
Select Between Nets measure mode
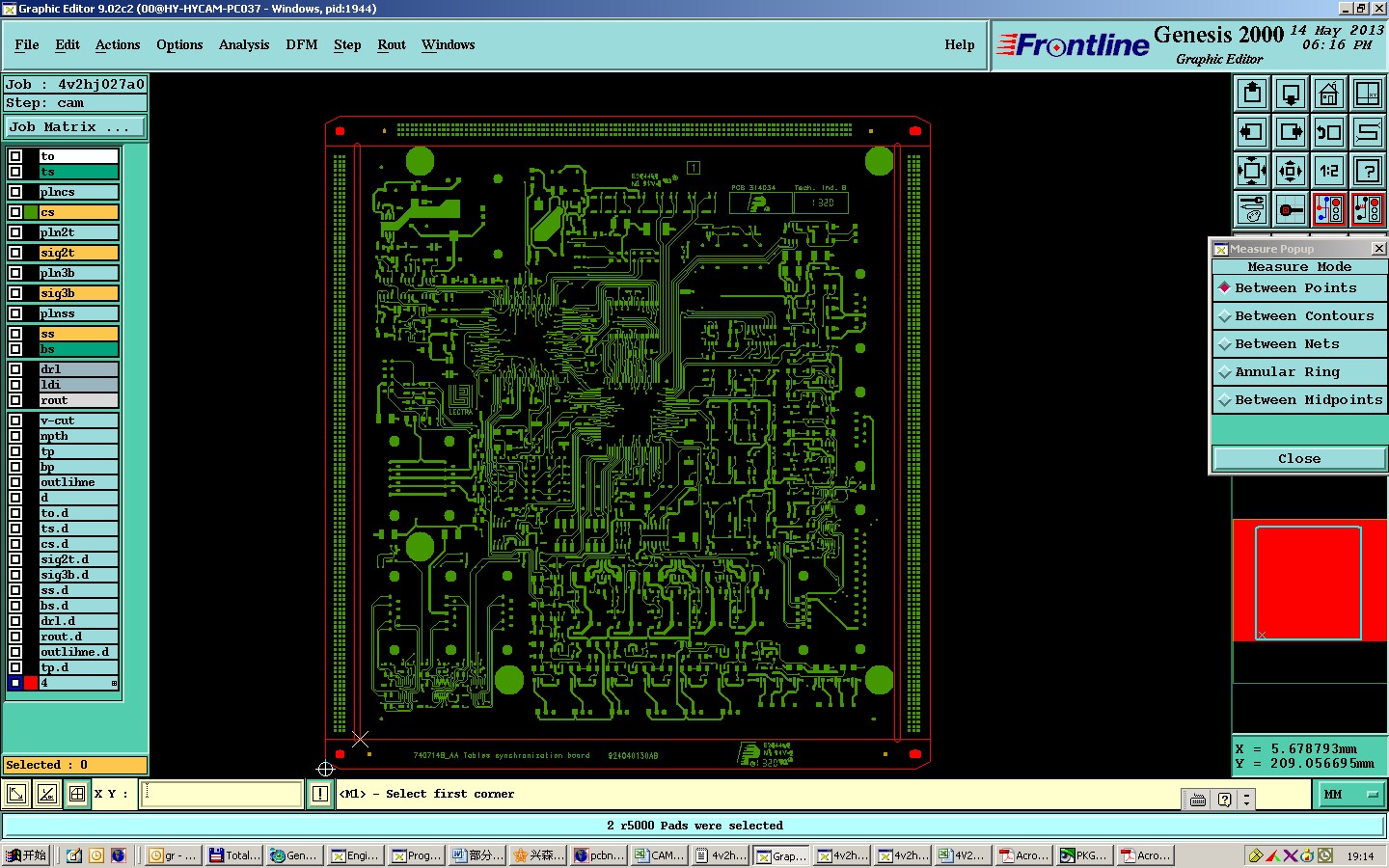[x=1299, y=344]
